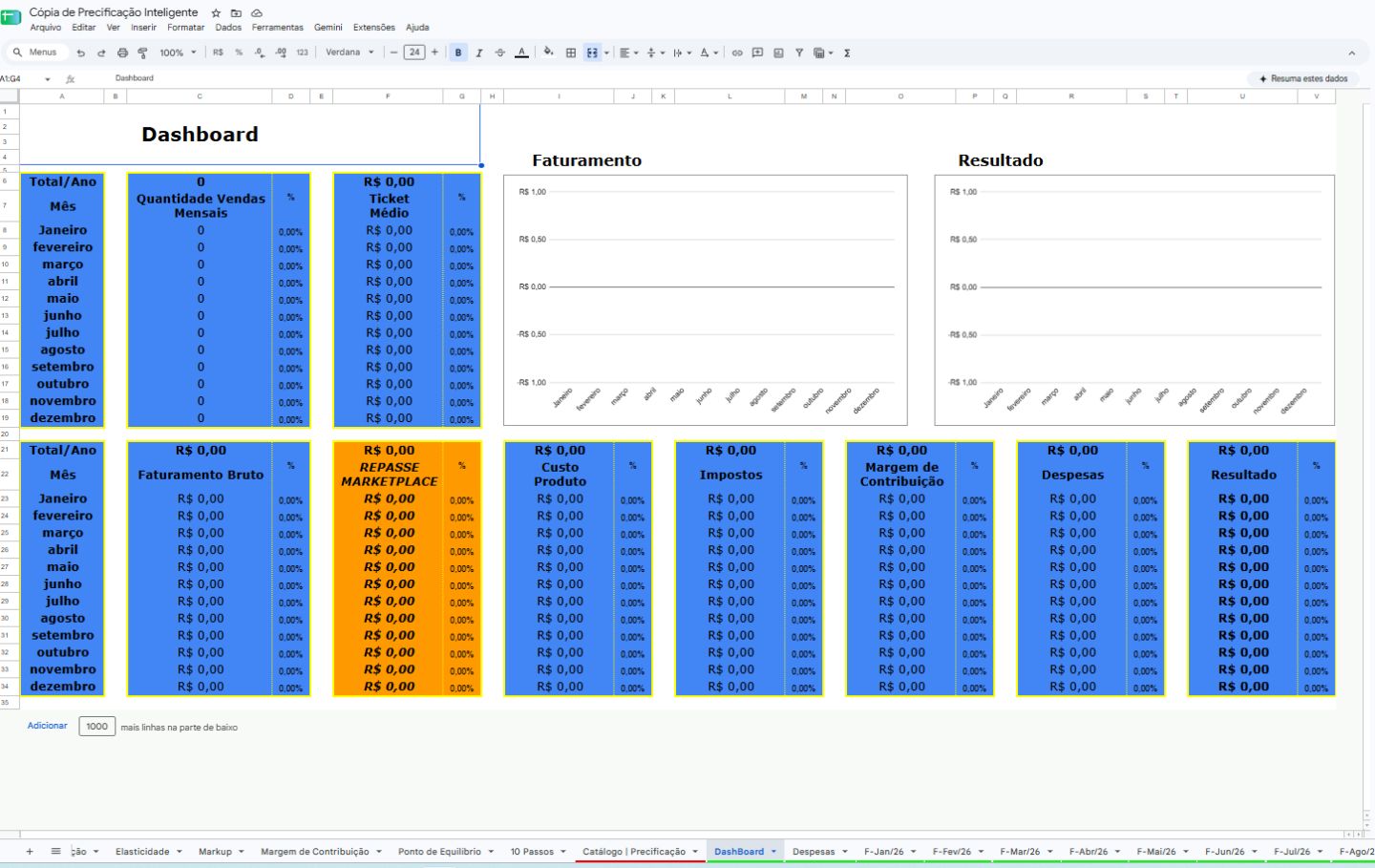Click the Adicionar link below the sheet
The height and width of the screenshot is (868, 1375).
click(x=48, y=726)
